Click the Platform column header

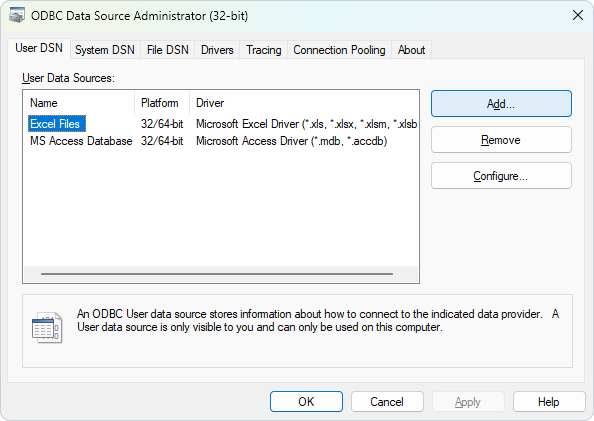(x=162, y=103)
